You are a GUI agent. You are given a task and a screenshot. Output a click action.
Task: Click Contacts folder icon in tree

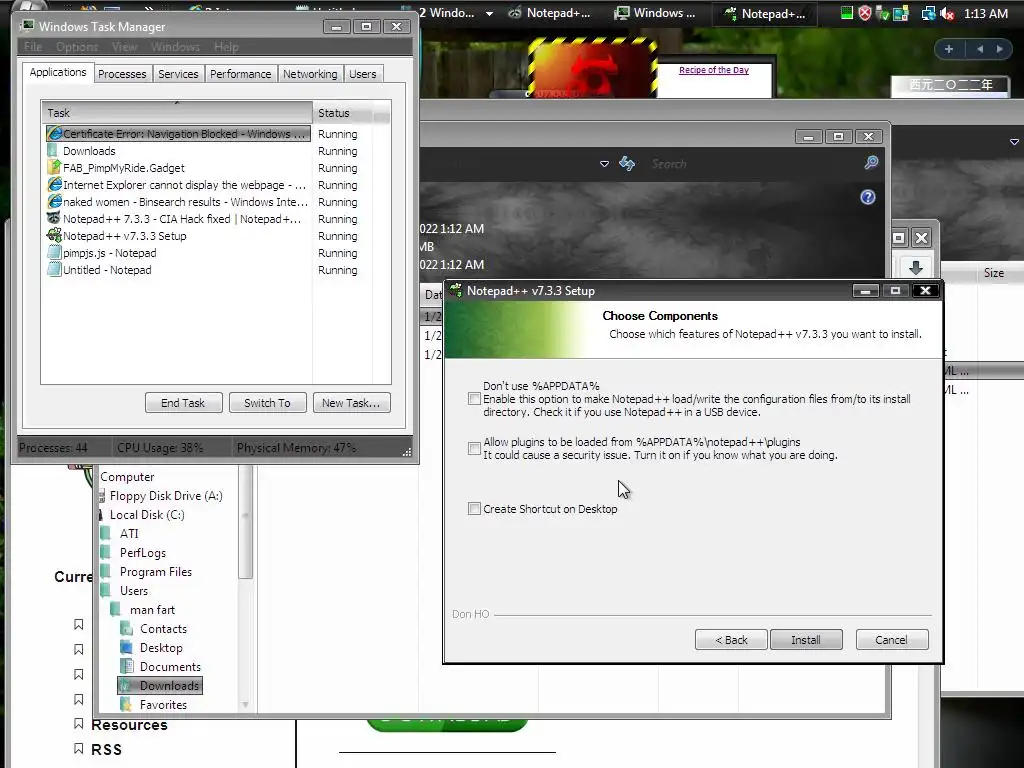(x=127, y=628)
